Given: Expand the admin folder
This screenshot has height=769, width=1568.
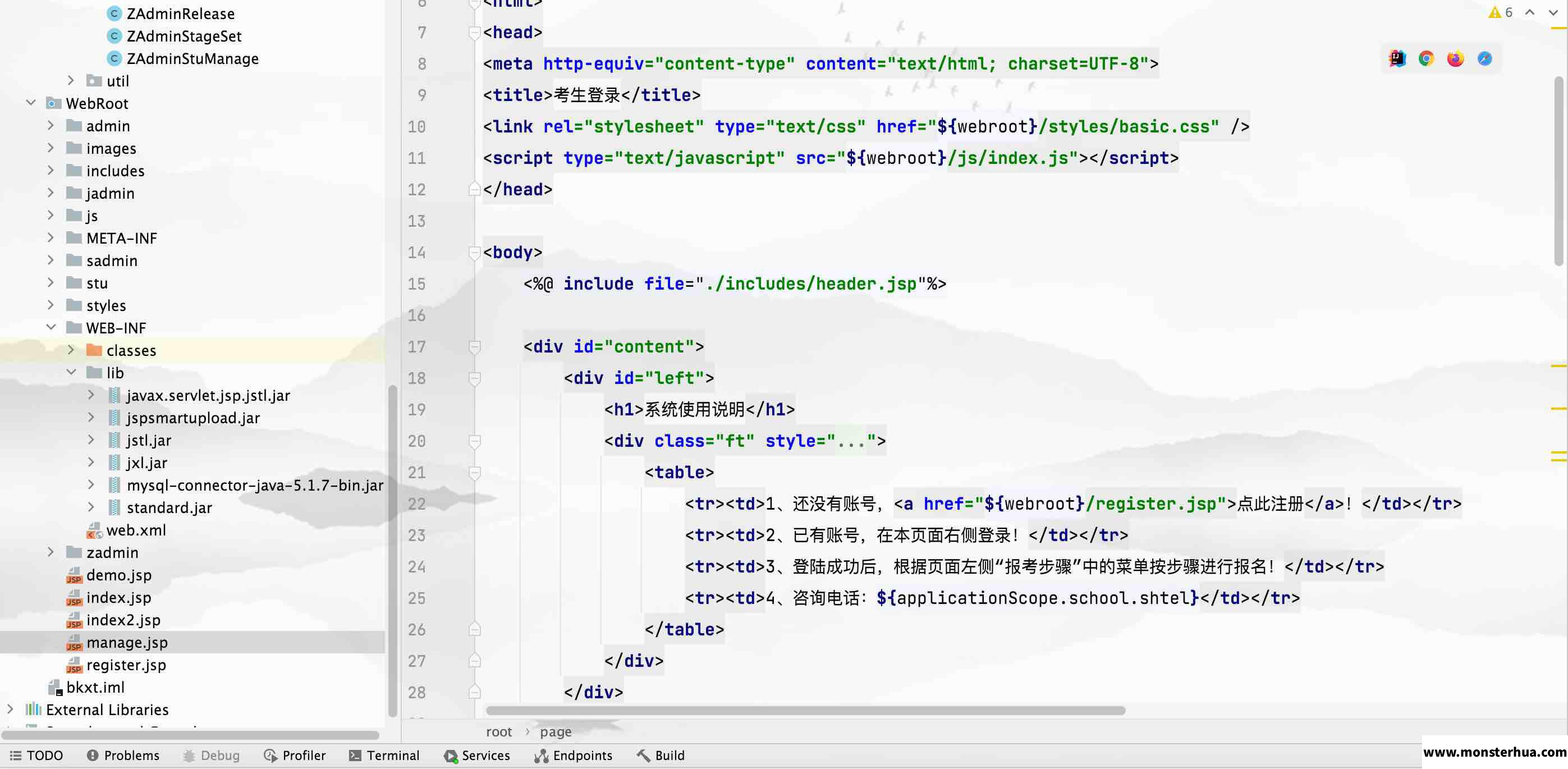Looking at the screenshot, I should tap(51, 125).
